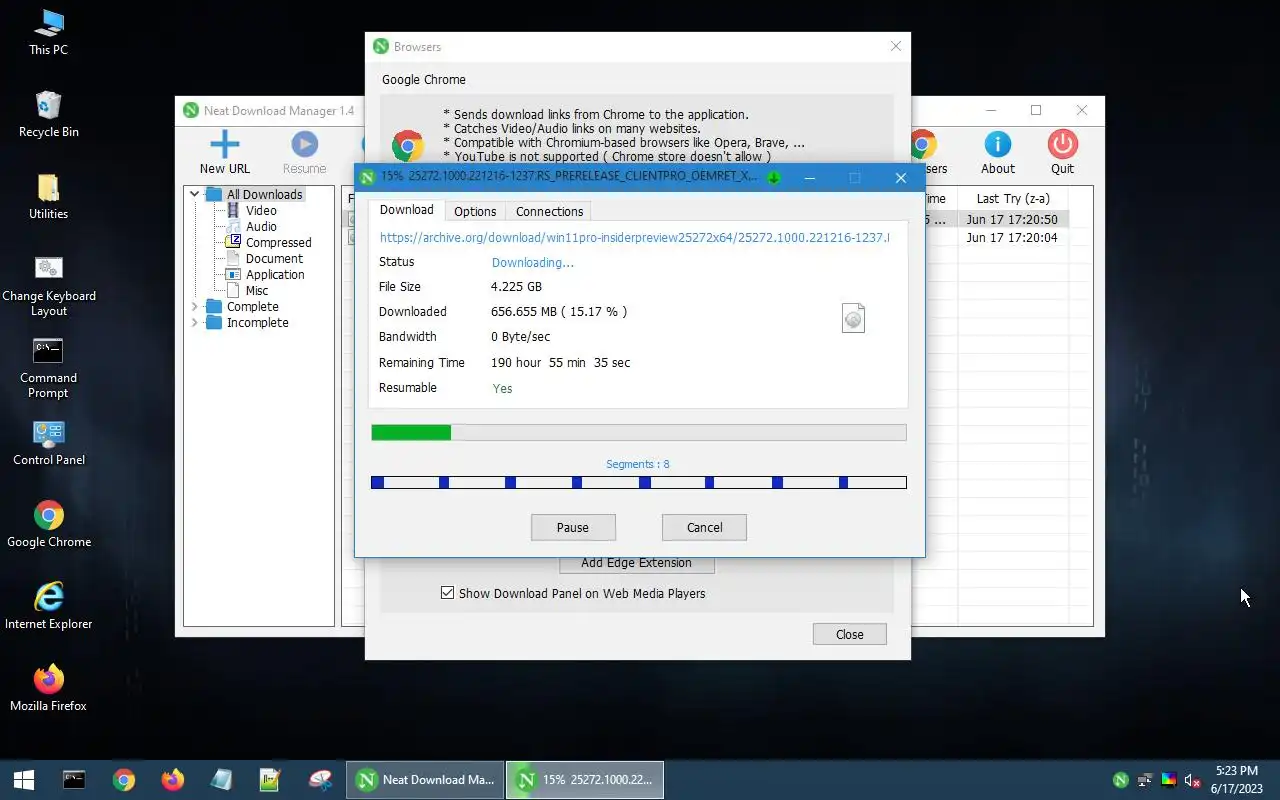This screenshot has height=800, width=1280.
Task: Click the Google Chrome logo in Browsers dialog
Action: click(x=407, y=146)
